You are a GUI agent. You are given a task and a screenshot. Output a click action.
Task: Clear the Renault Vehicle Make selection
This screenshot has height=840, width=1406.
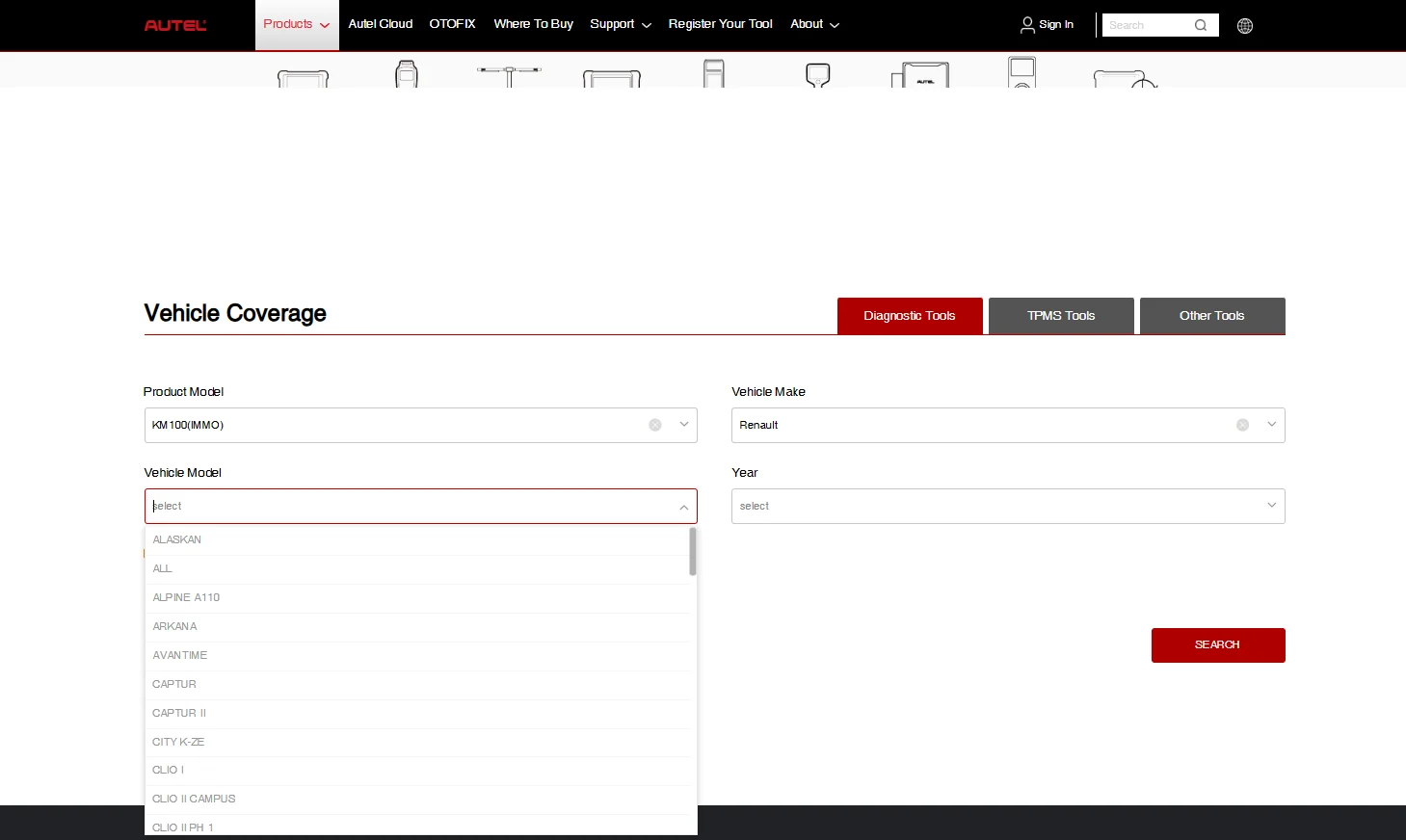tap(1243, 425)
